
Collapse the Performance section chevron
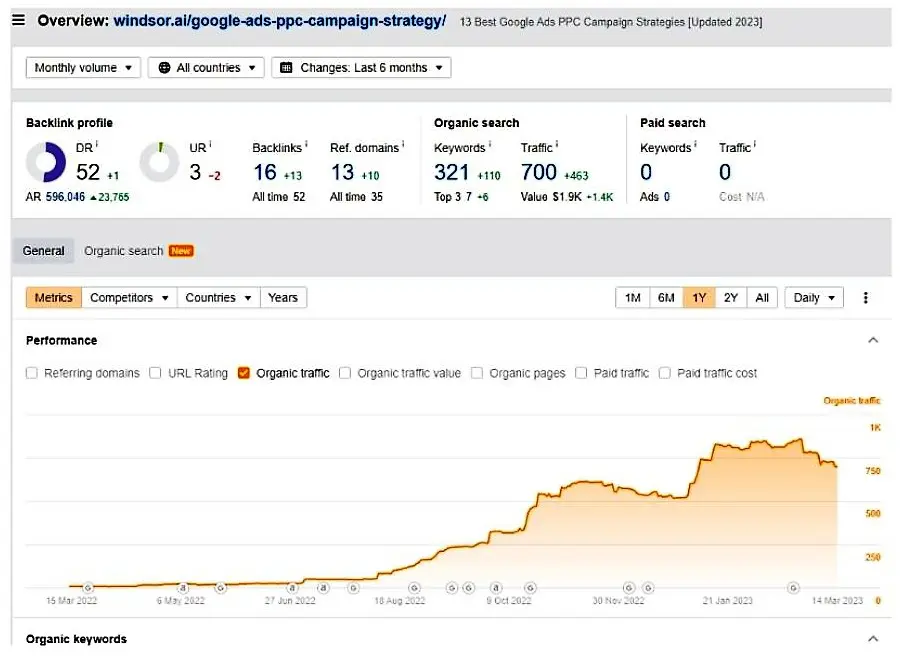(873, 340)
